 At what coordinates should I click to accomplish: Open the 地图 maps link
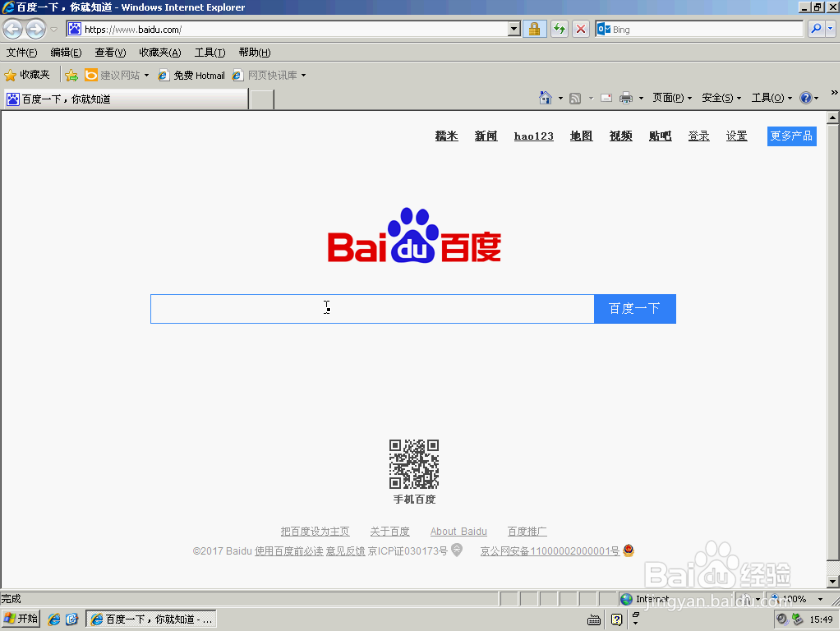581,136
